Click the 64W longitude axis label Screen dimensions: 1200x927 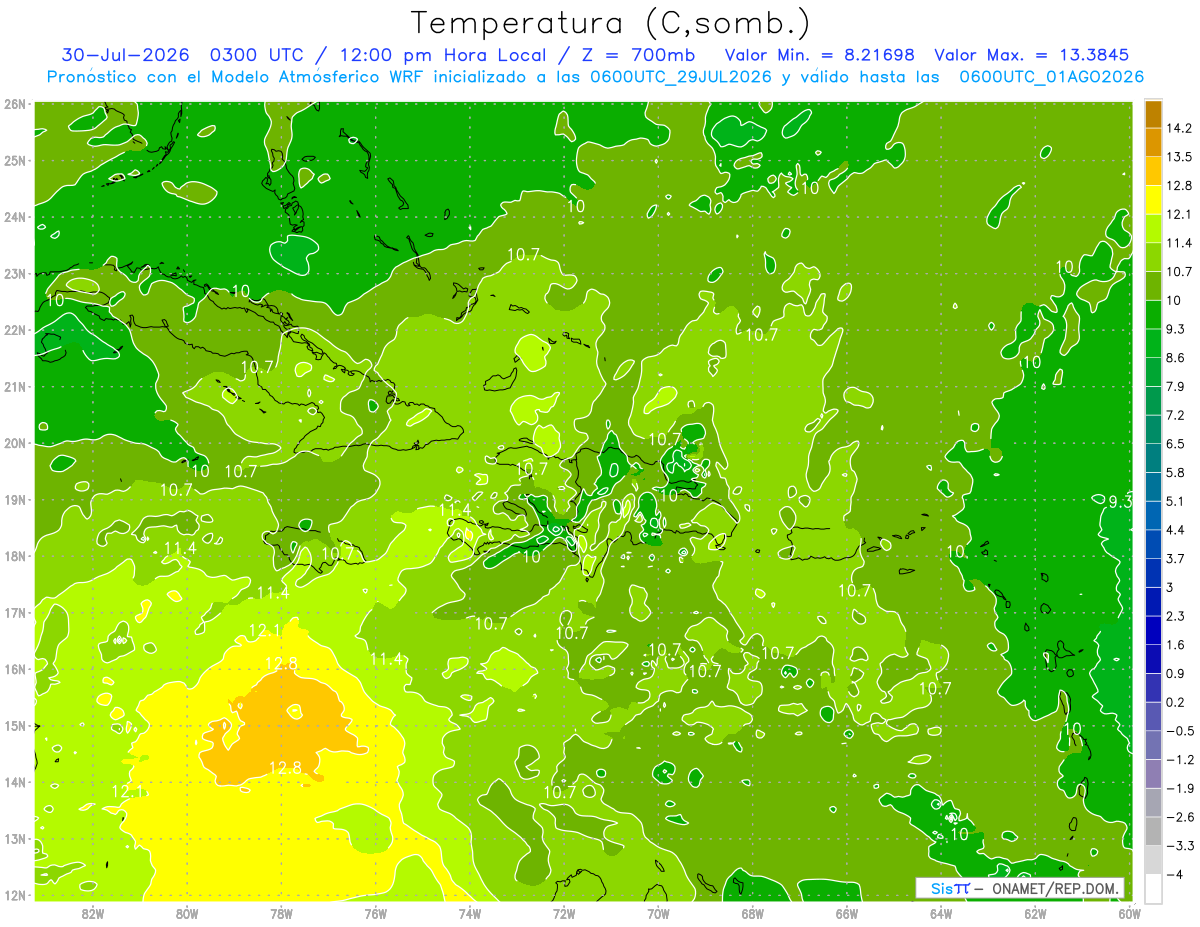pyautogui.click(x=941, y=913)
